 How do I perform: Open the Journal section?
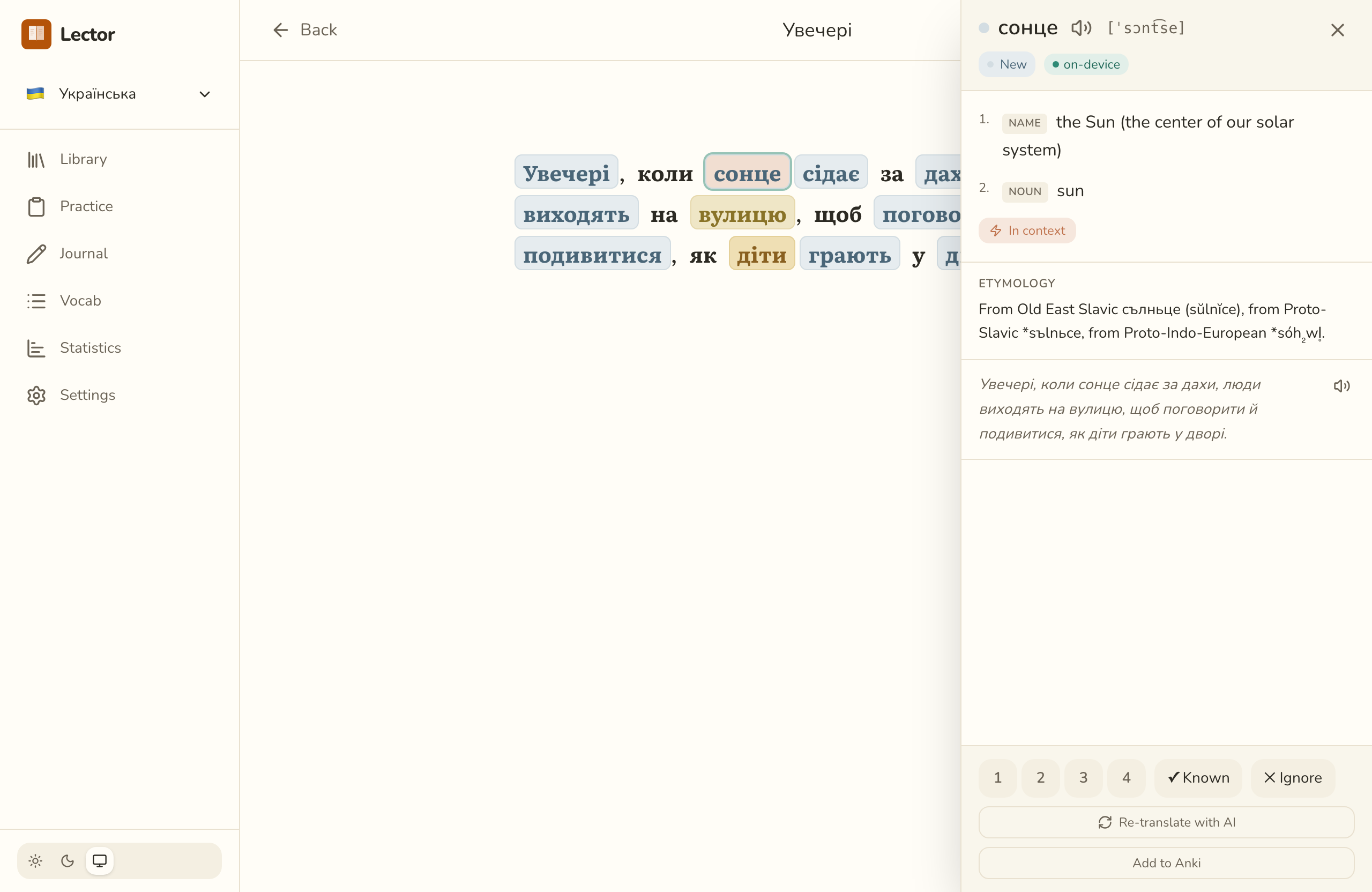click(x=120, y=254)
